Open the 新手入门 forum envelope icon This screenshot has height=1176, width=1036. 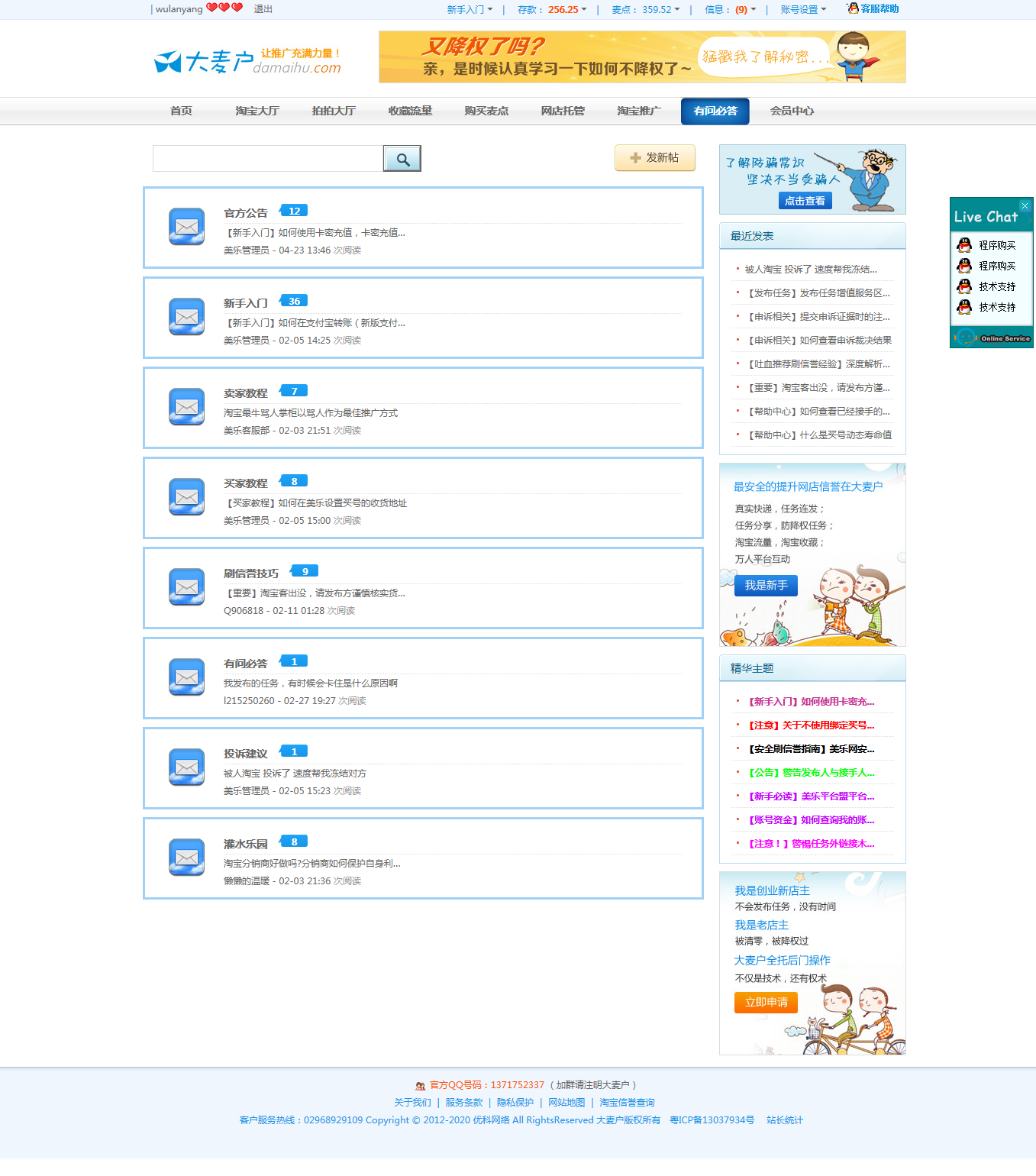click(186, 317)
